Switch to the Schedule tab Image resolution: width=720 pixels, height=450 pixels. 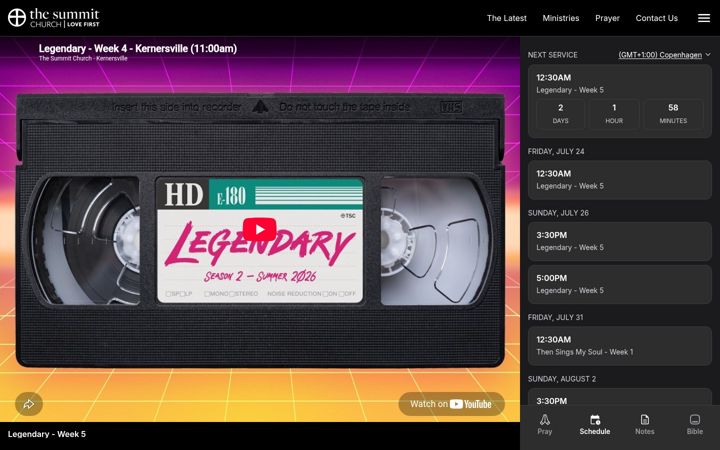pyautogui.click(x=595, y=424)
